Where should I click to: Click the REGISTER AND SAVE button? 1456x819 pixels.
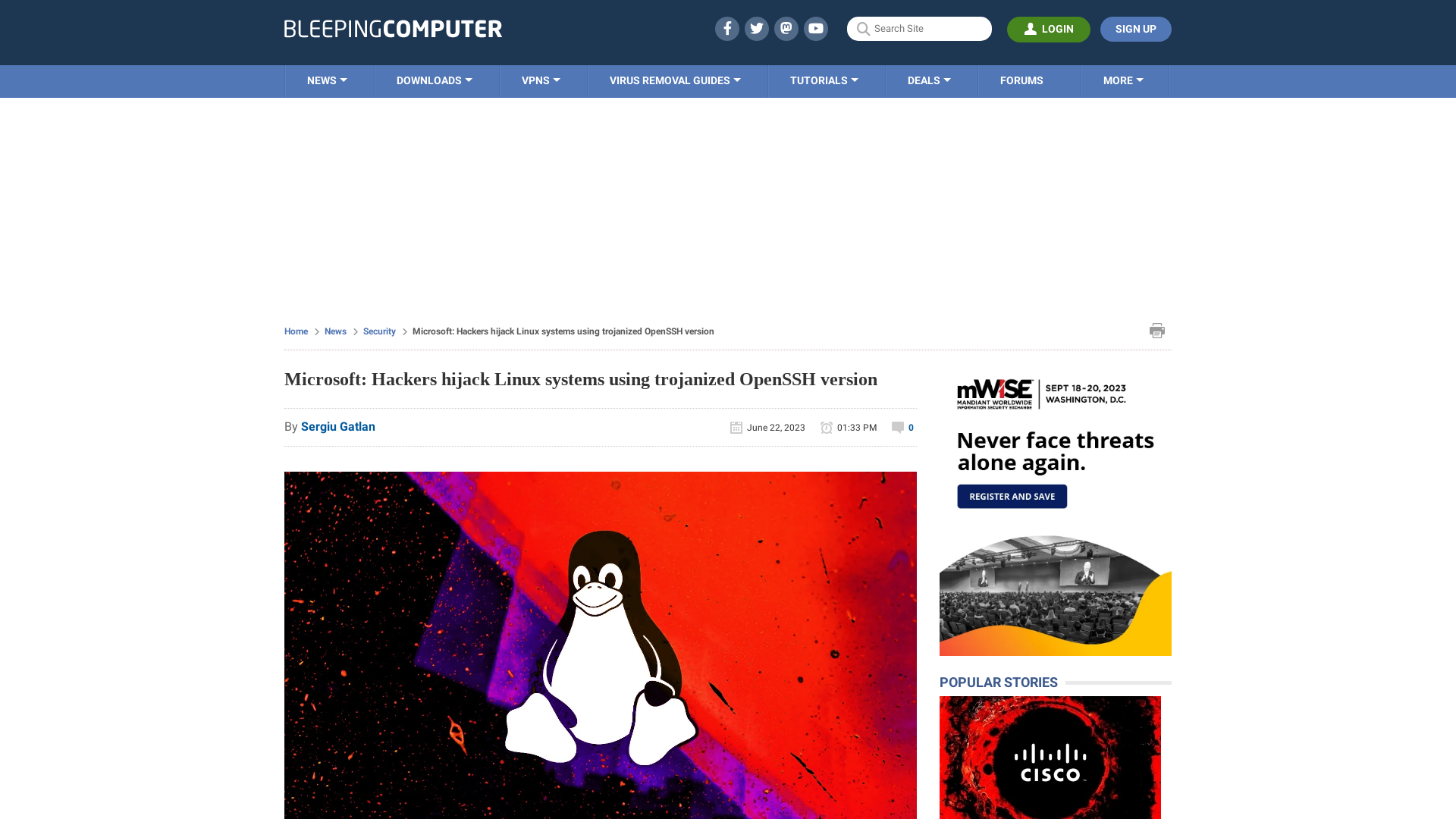(1012, 496)
